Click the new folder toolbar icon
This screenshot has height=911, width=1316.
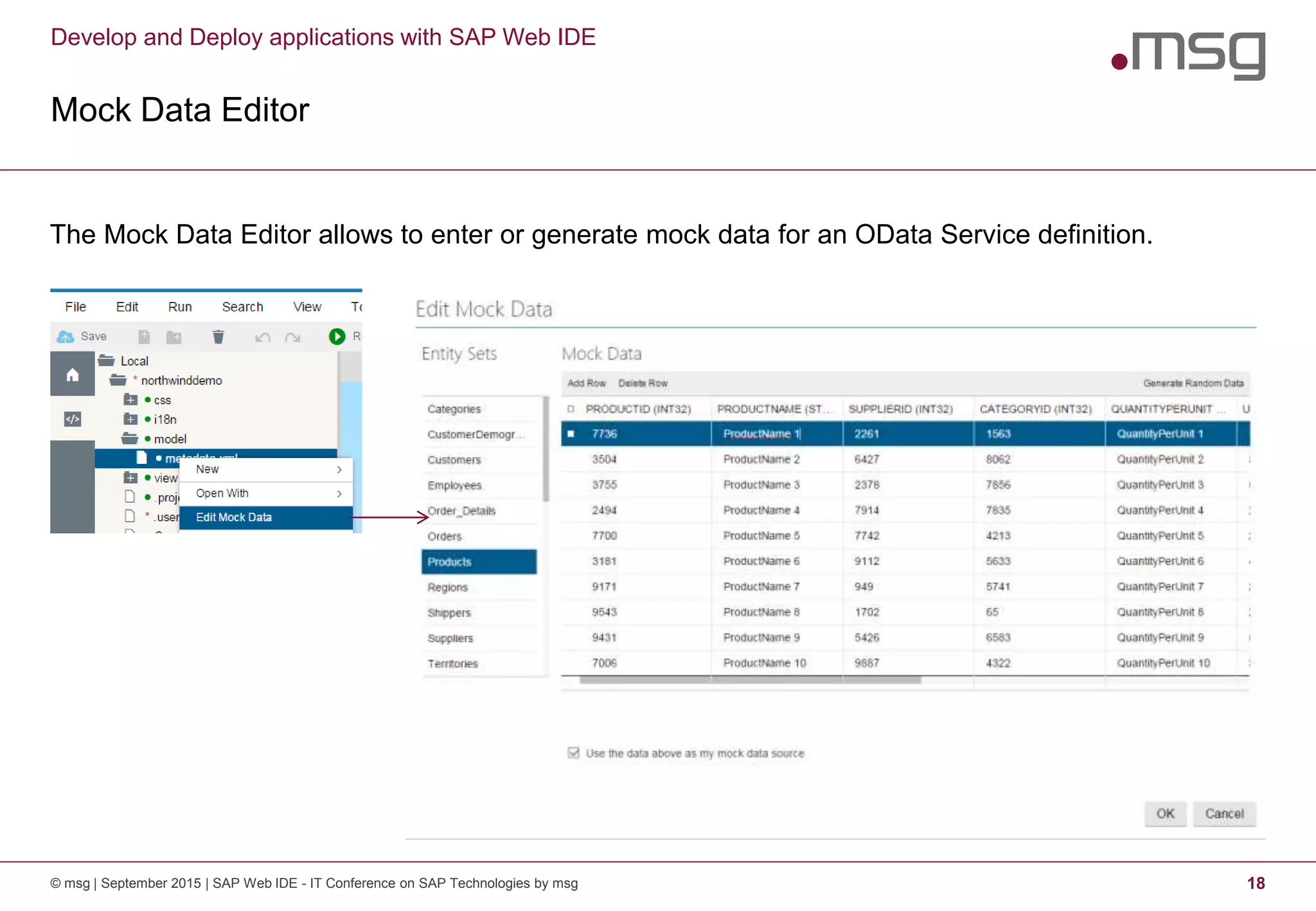point(173,337)
